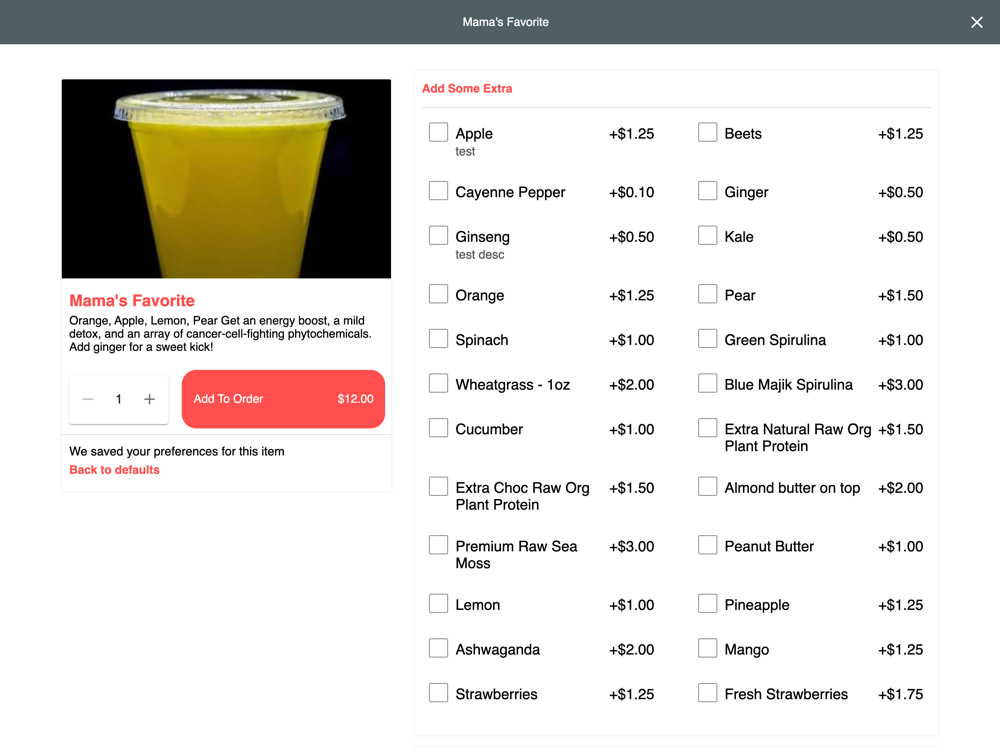The height and width of the screenshot is (750, 1000).
Task: Select the Fresh Strawberries checkbox
Action: (707, 693)
